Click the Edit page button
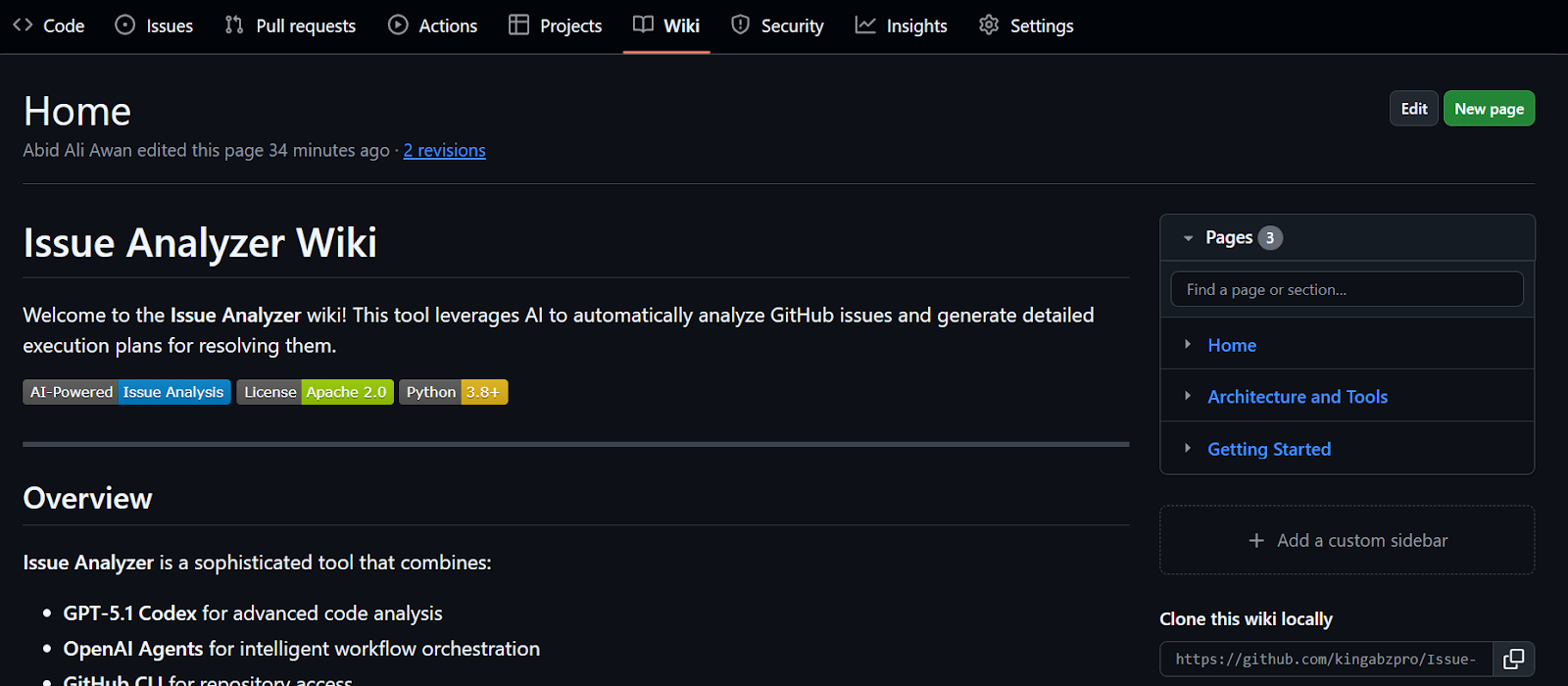This screenshot has height=686, width=1568. coord(1413,109)
